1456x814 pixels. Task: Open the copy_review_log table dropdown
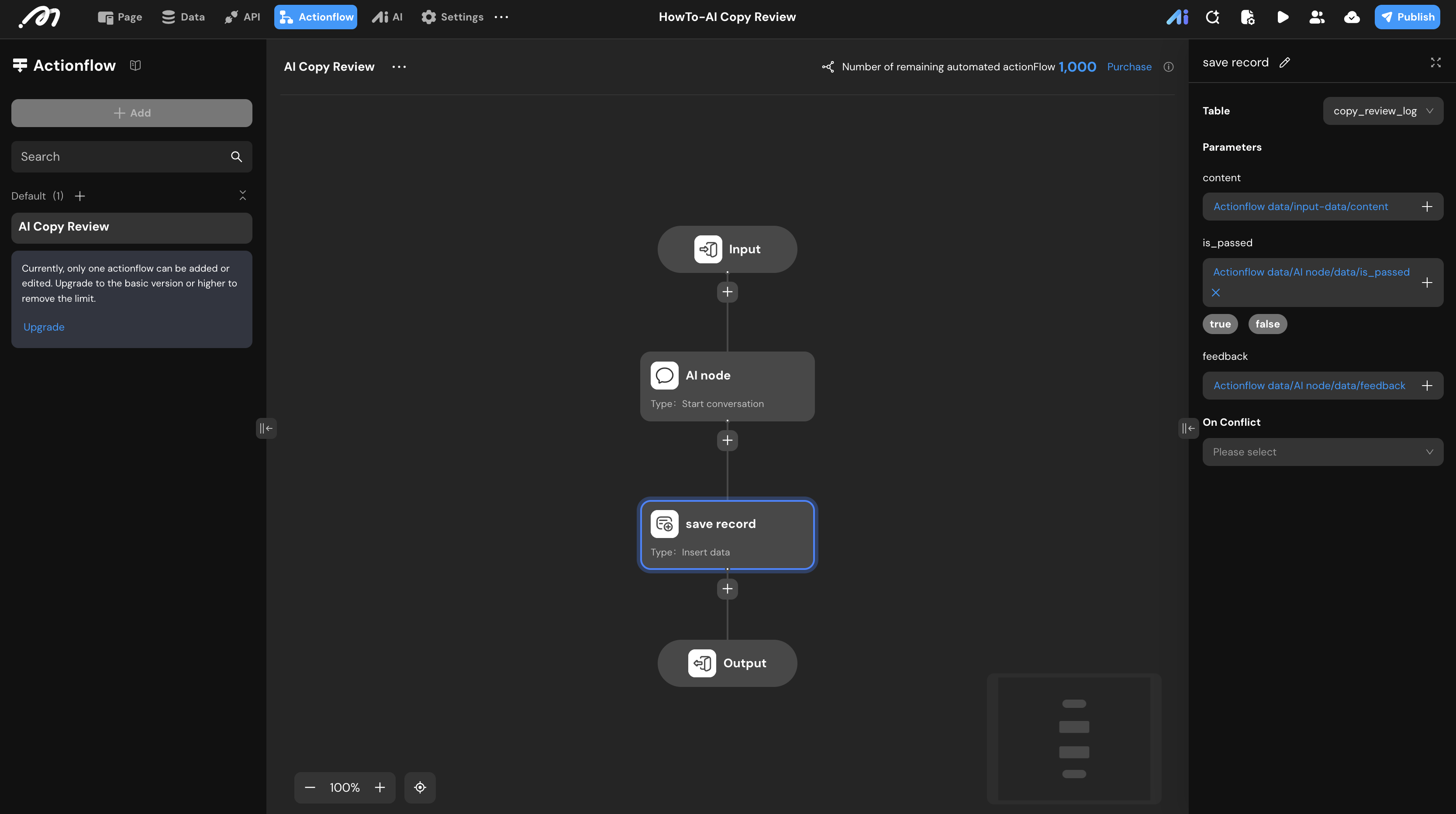1383,111
